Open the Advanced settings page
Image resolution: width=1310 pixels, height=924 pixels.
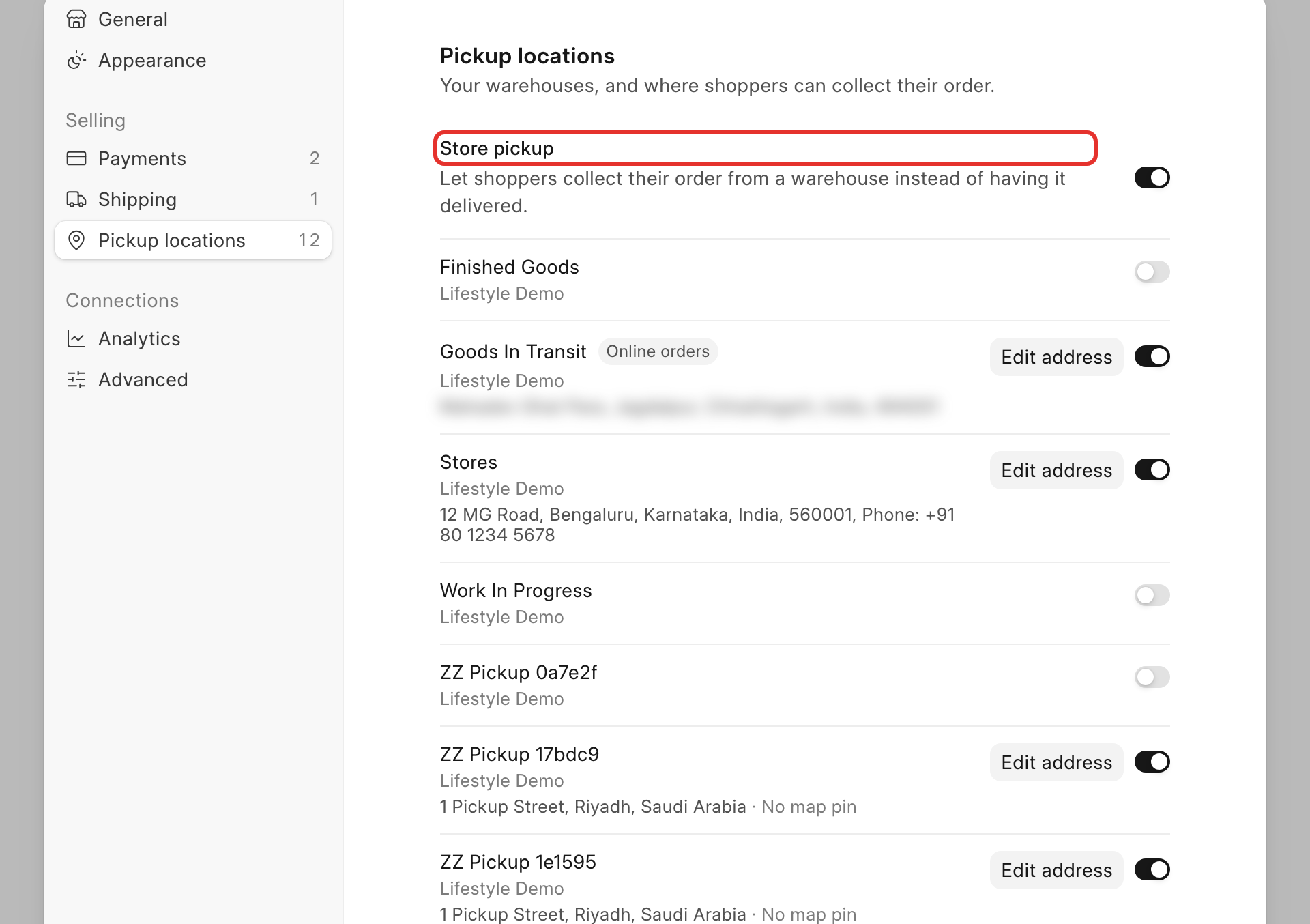click(x=193, y=379)
